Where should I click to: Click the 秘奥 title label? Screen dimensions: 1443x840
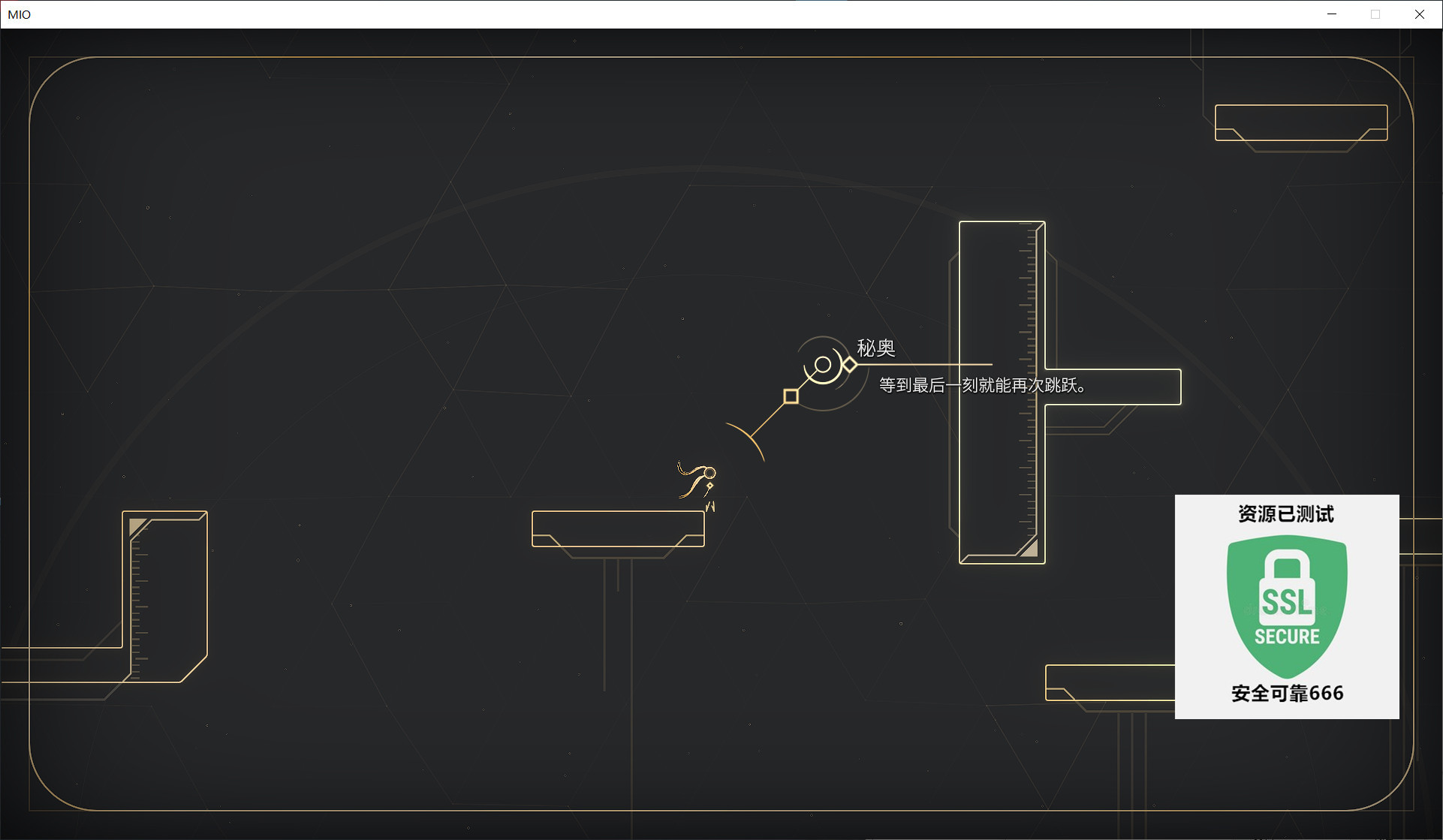pyautogui.click(x=876, y=348)
